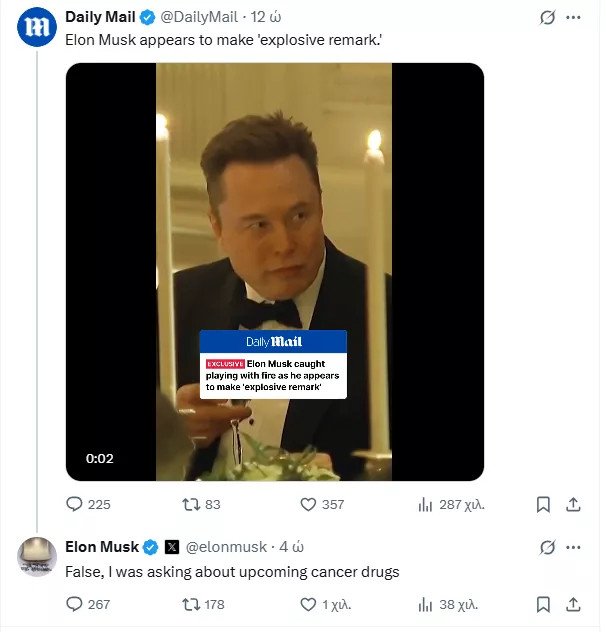Share Elon Musk's reply tweet

(x=573, y=604)
